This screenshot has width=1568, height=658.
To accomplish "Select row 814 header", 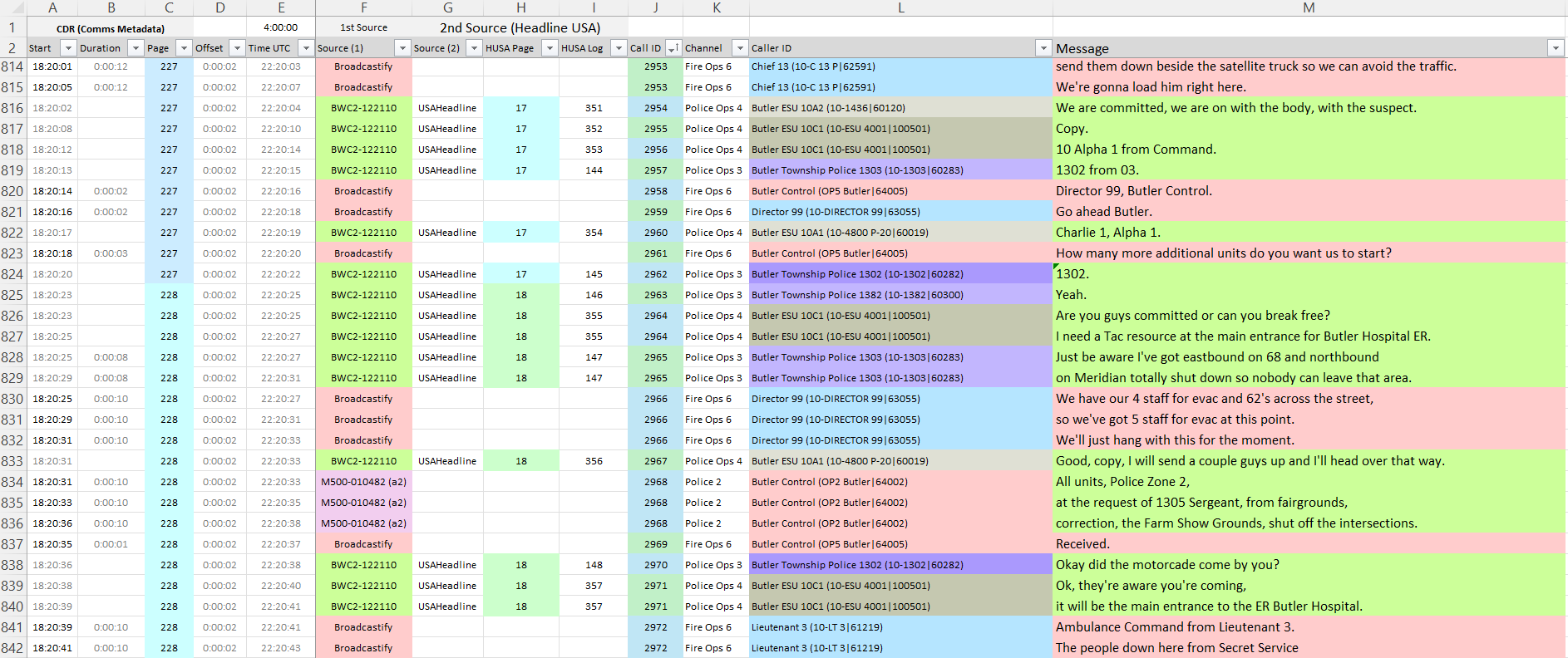I will tap(12, 66).
